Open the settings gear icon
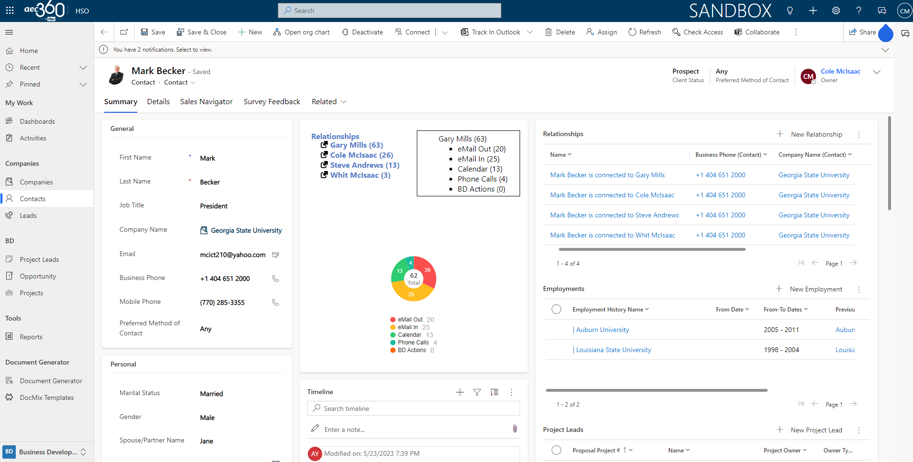The width and height of the screenshot is (913, 462). tap(836, 10)
